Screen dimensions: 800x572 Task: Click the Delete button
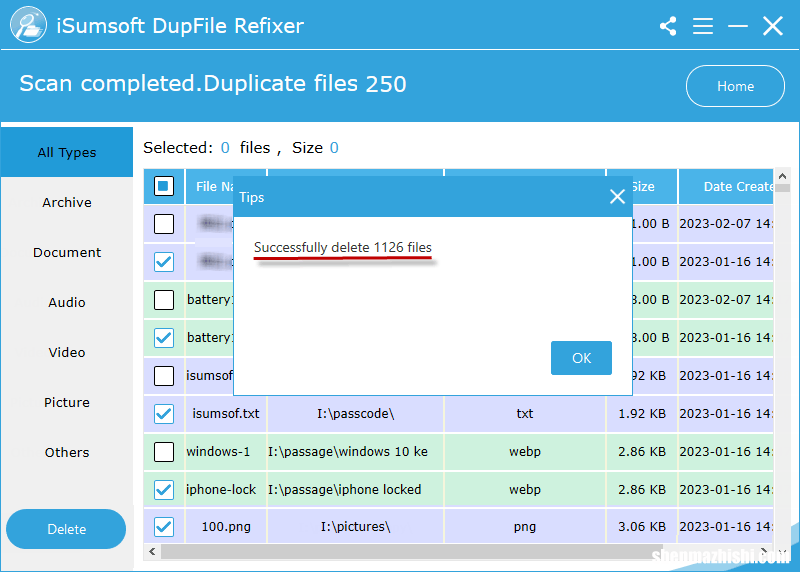pyautogui.click(x=66, y=529)
